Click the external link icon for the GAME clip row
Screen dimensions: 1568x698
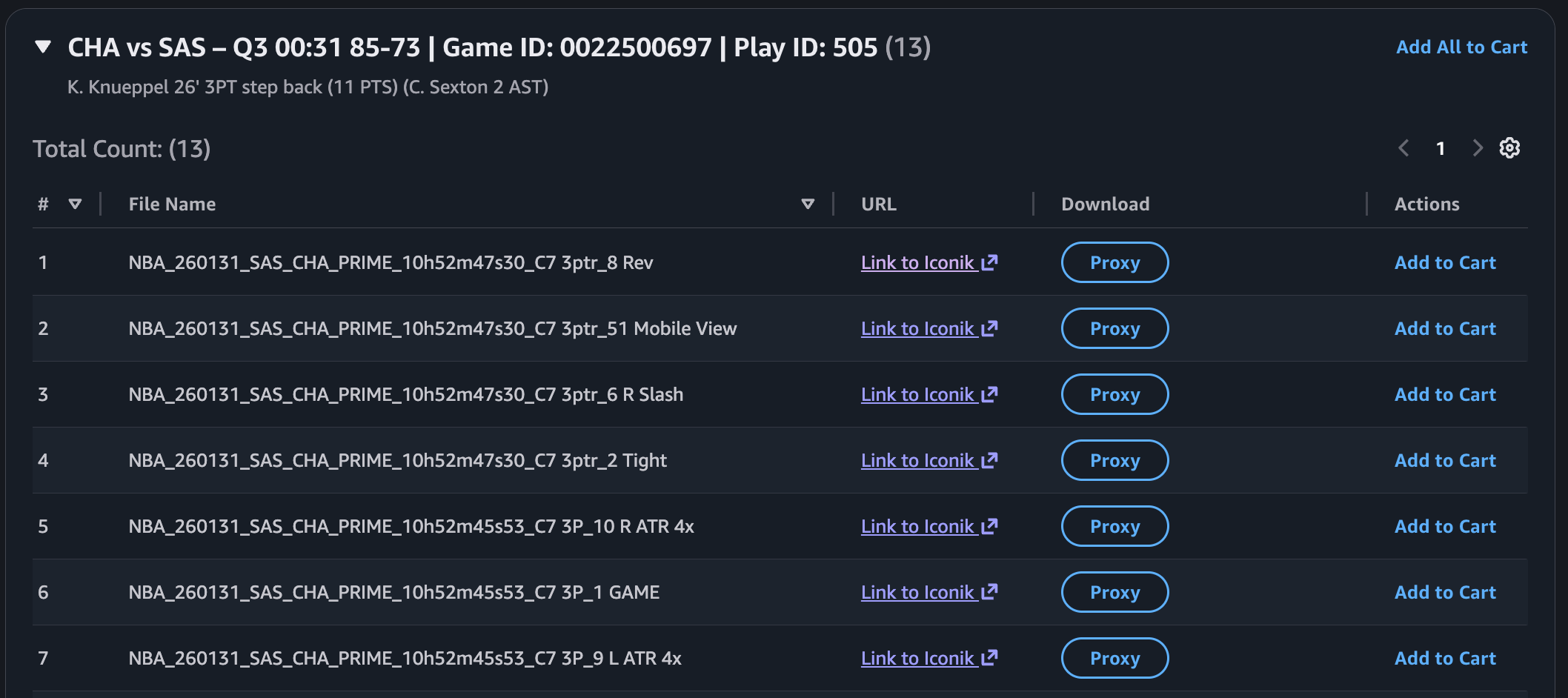(x=989, y=591)
